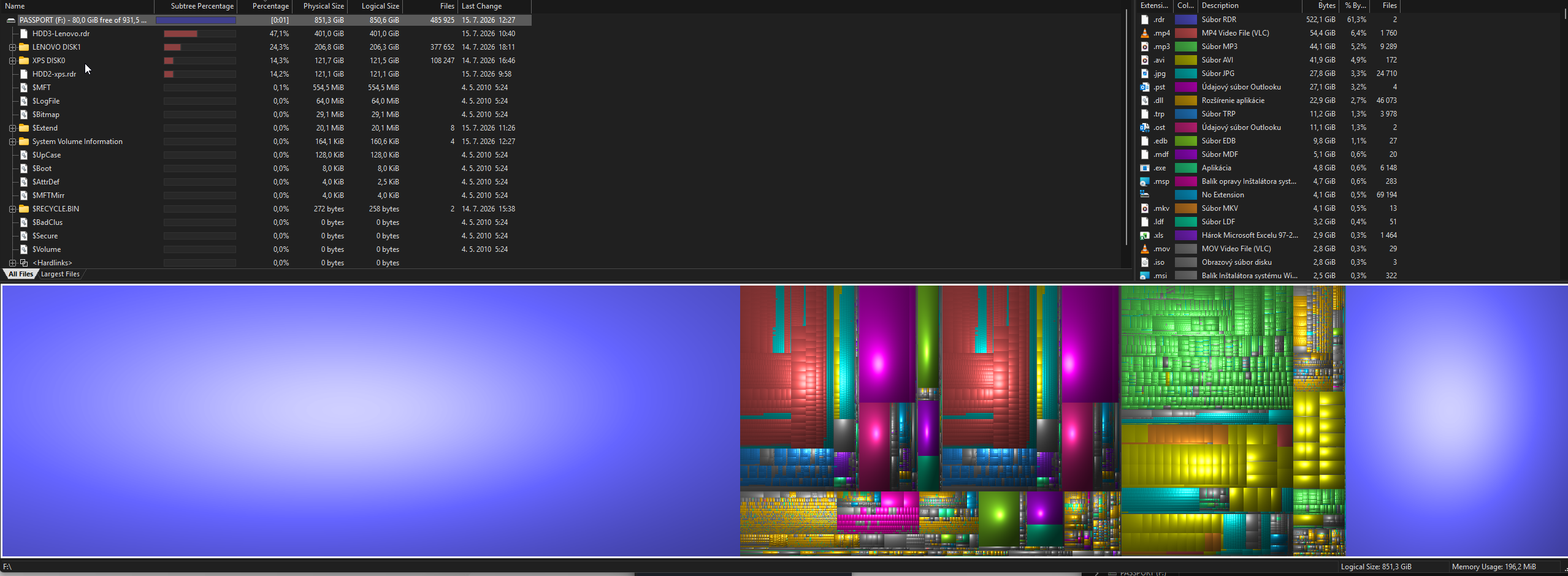This screenshot has width=1568, height=576.
Task: Click the VLC icon for .mp4 extension
Action: [x=1144, y=33]
